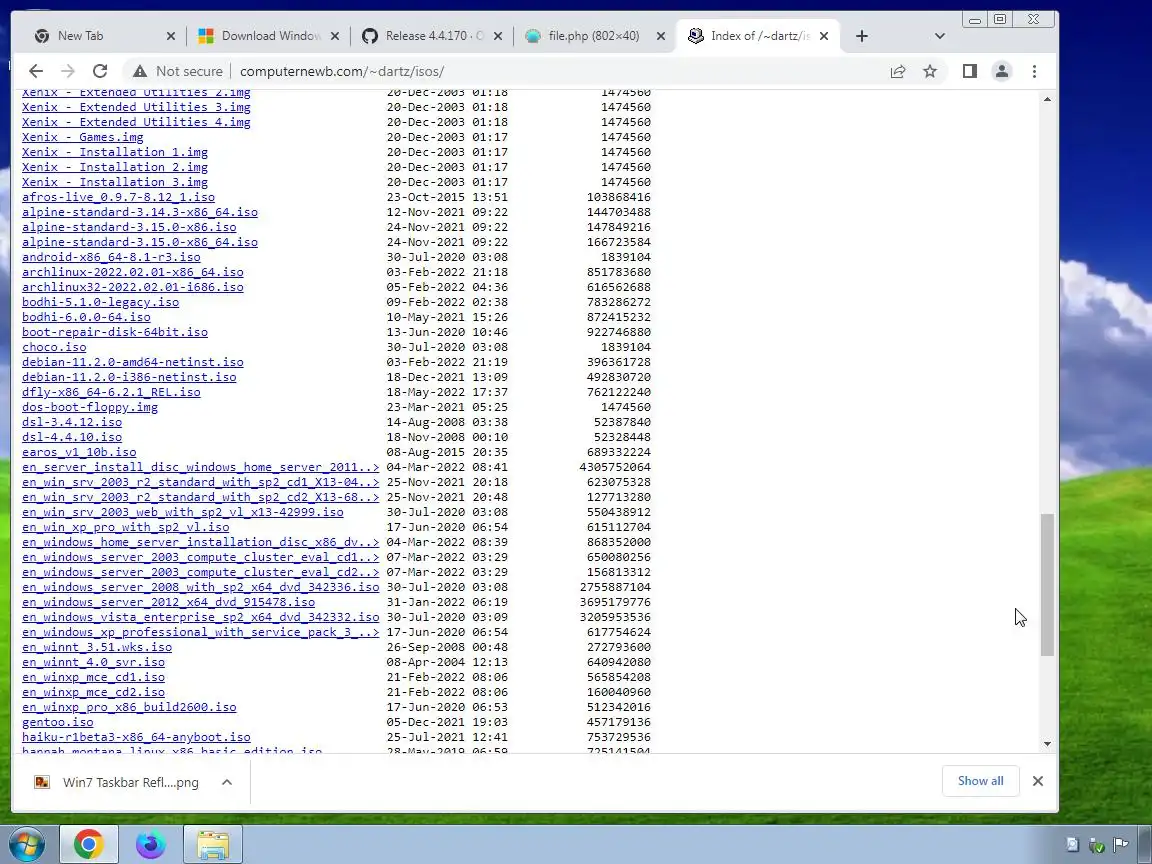Click the scrollbar up arrow
Screen dimensions: 1152x864
point(1047,98)
